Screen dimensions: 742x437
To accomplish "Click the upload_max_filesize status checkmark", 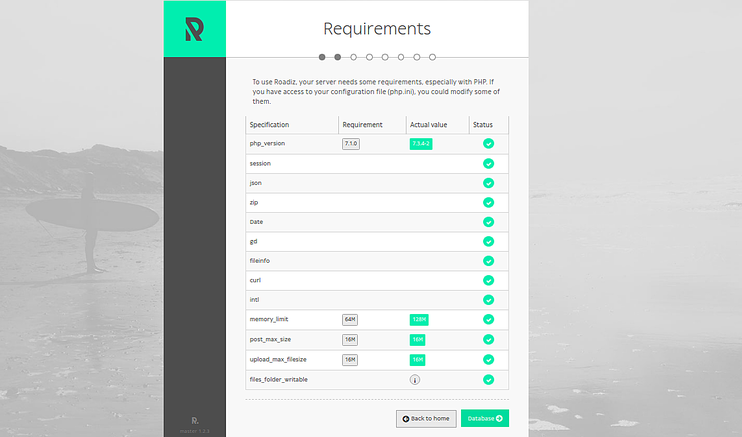I will point(488,359).
